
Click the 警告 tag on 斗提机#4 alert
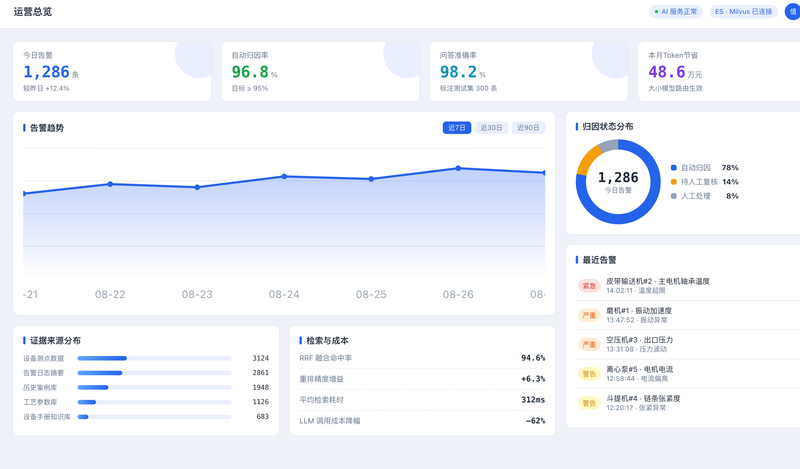(589, 403)
